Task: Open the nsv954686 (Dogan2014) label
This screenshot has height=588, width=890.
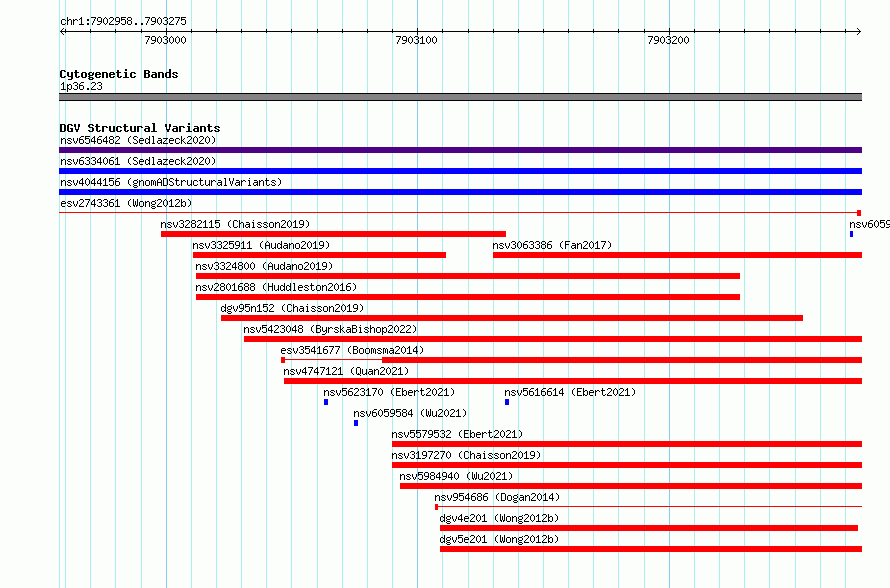Action: point(497,497)
